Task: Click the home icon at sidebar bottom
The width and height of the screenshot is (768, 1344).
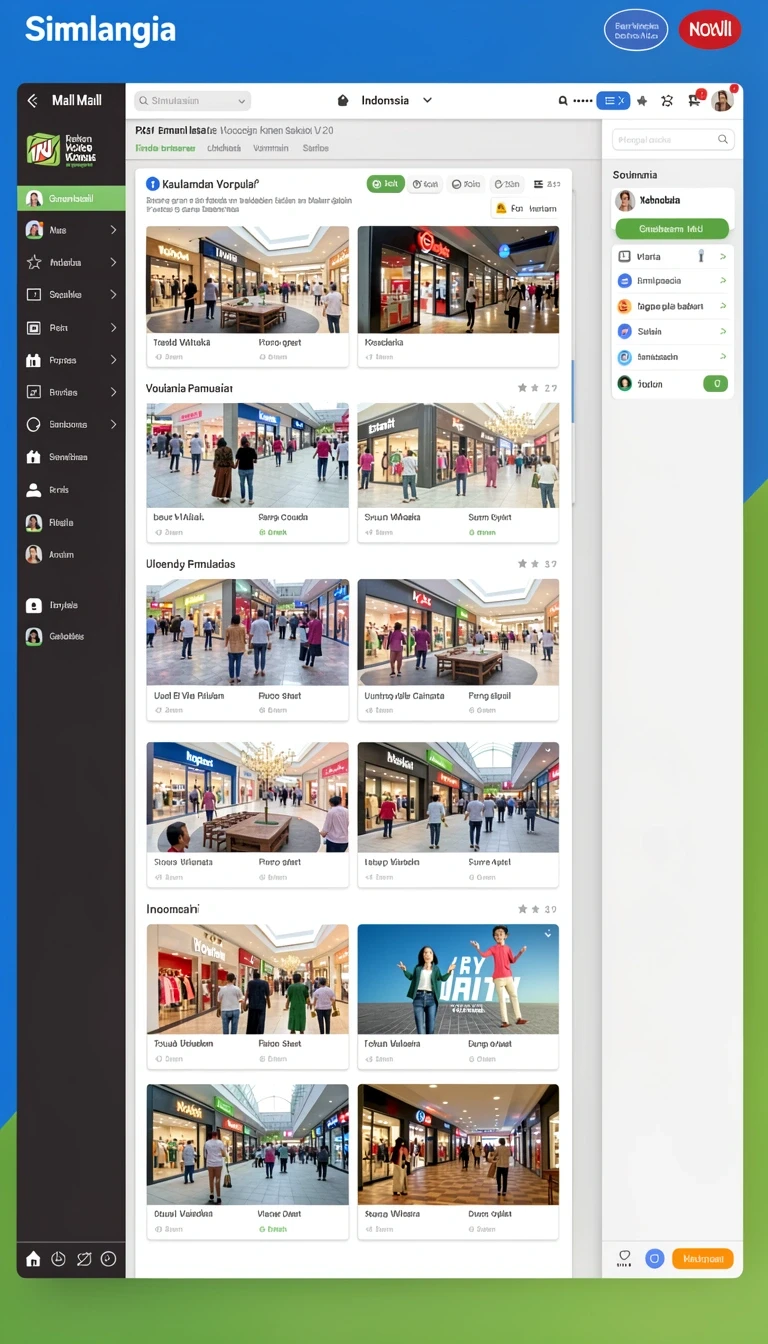Action: [x=33, y=1259]
